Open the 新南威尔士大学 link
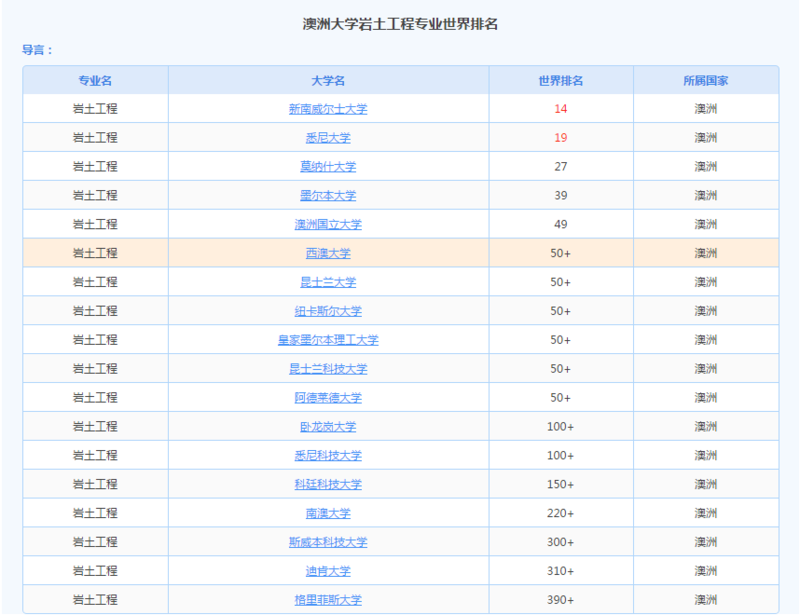This screenshot has height=615, width=800. pyautogui.click(x=328, y=109)
